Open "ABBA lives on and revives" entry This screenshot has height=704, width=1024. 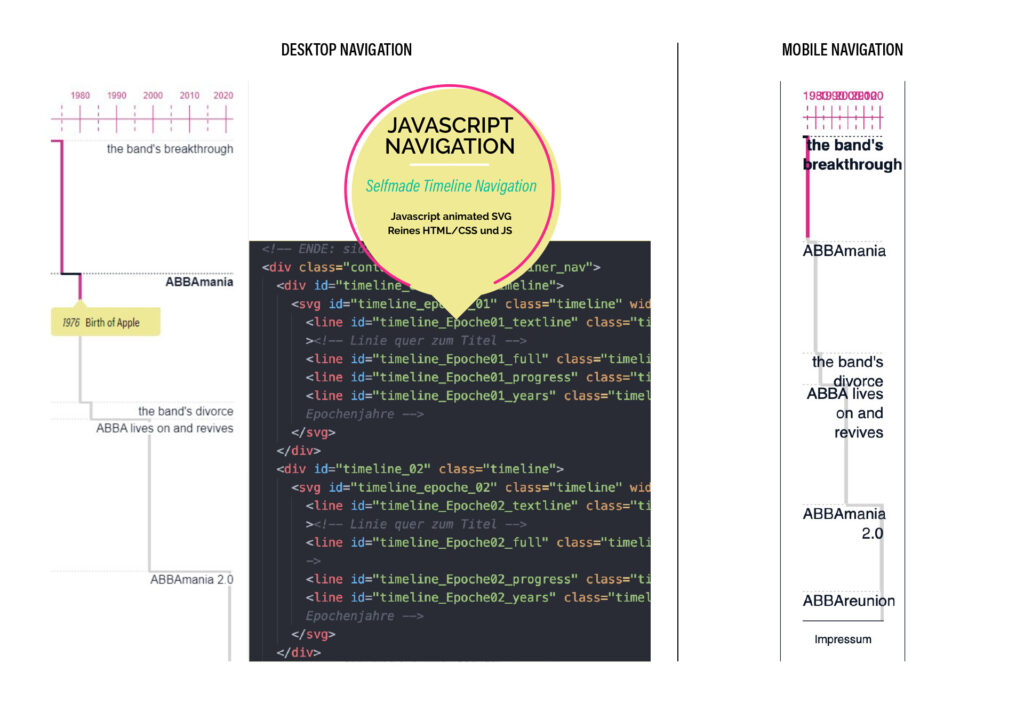(163, 427)
